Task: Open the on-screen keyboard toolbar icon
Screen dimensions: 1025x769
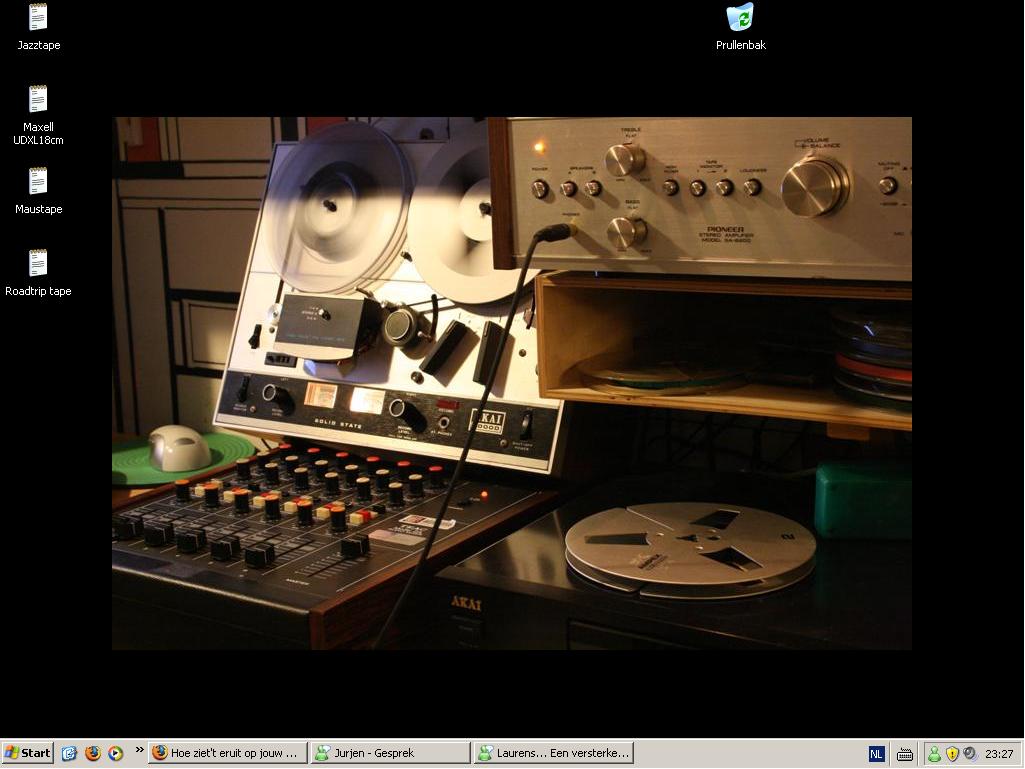Action: pos(904,754)
